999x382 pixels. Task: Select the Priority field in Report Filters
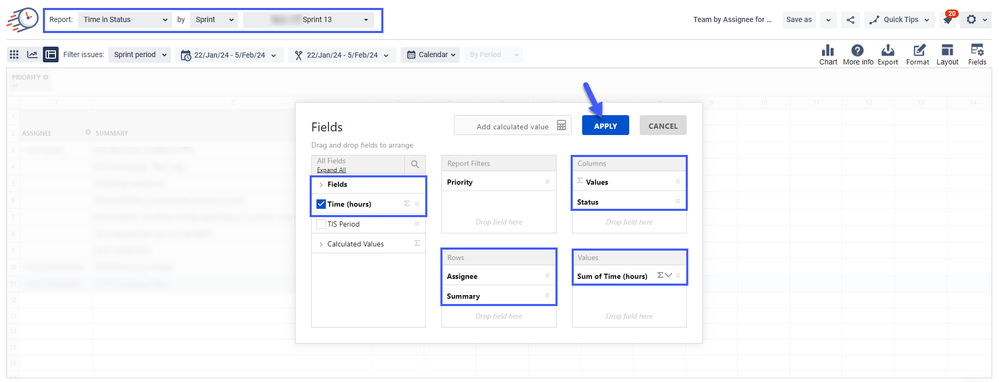(x=500, y=182)
